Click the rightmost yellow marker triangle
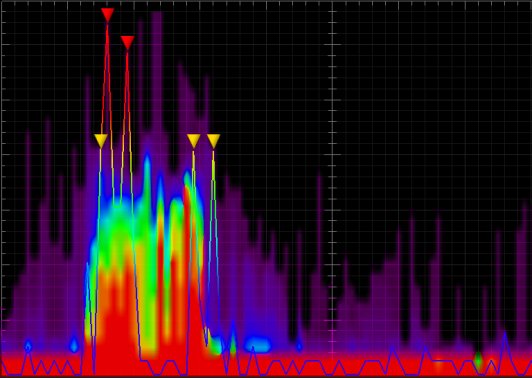The image size is (532, 378). (213, 141)
